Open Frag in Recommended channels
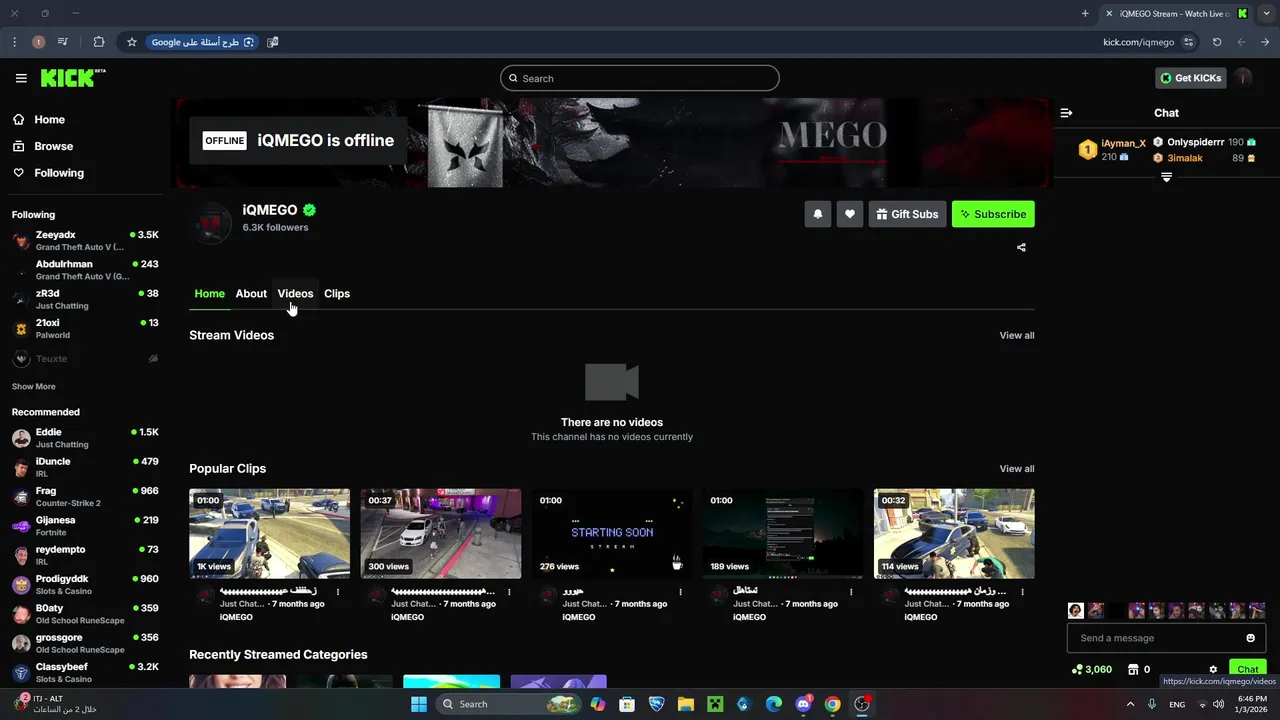Image resolution: width=1280 pixels, height=720 pixels. [x=85, y=497]
